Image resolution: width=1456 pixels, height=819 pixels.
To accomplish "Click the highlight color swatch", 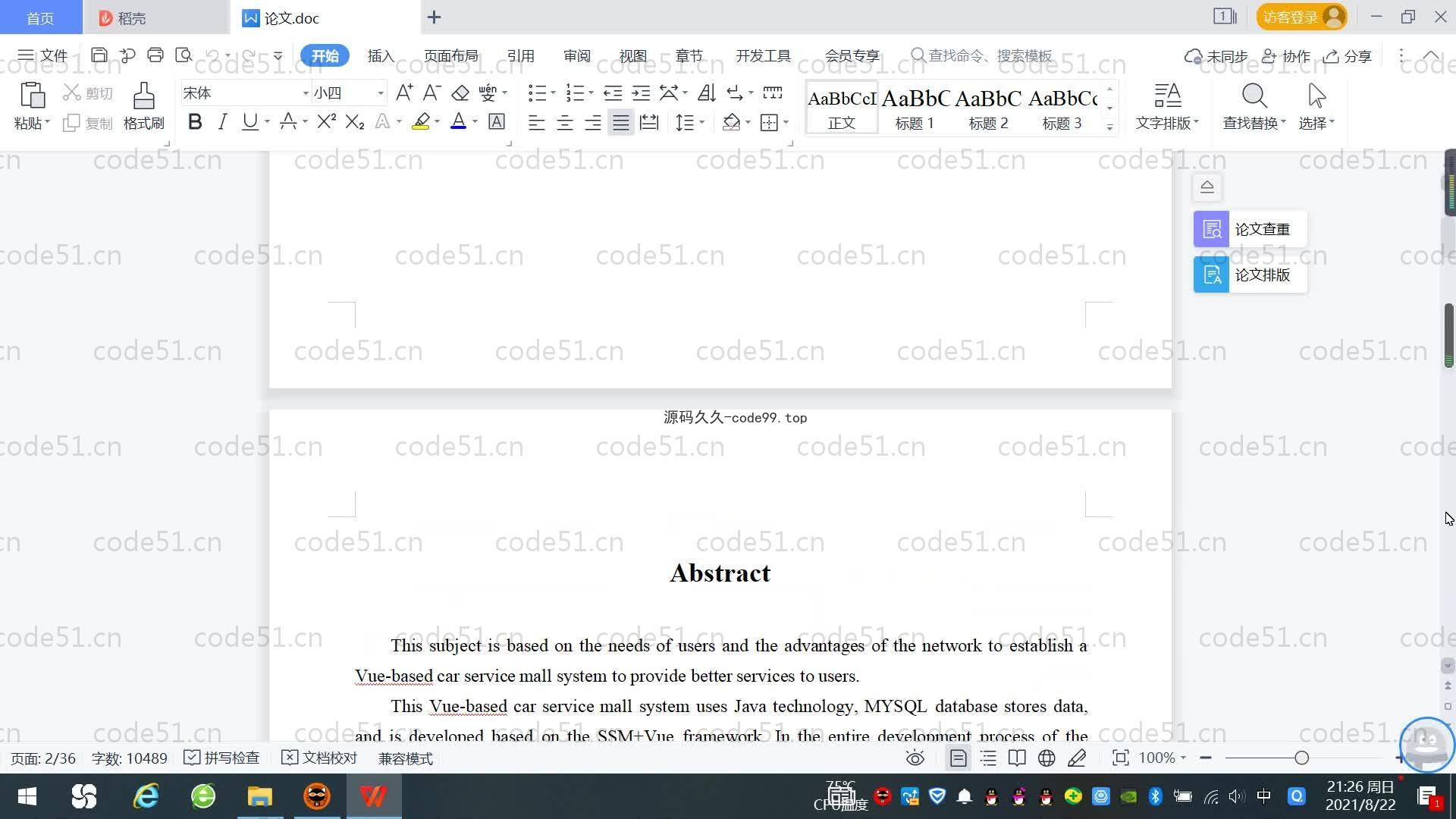I will 421,122.
